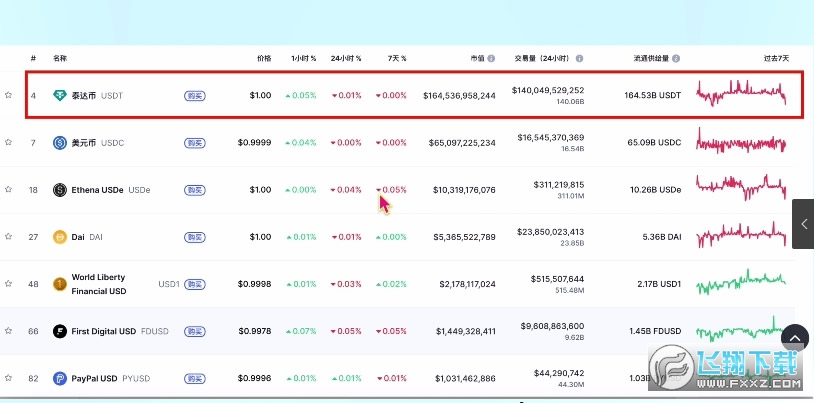This screenshot has height=403, width=814.
Task: Click the scroll-to-top arrow button
Action: (794, 340)
